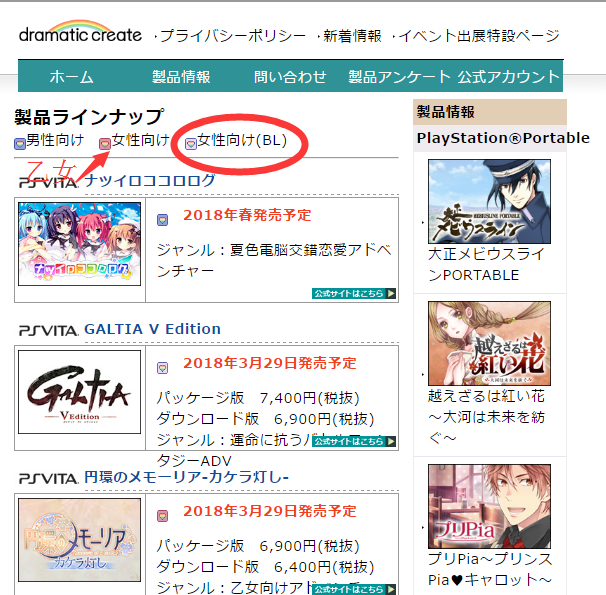Open the 新着情報 header link
Screen dimensions: 606x595
352,36
